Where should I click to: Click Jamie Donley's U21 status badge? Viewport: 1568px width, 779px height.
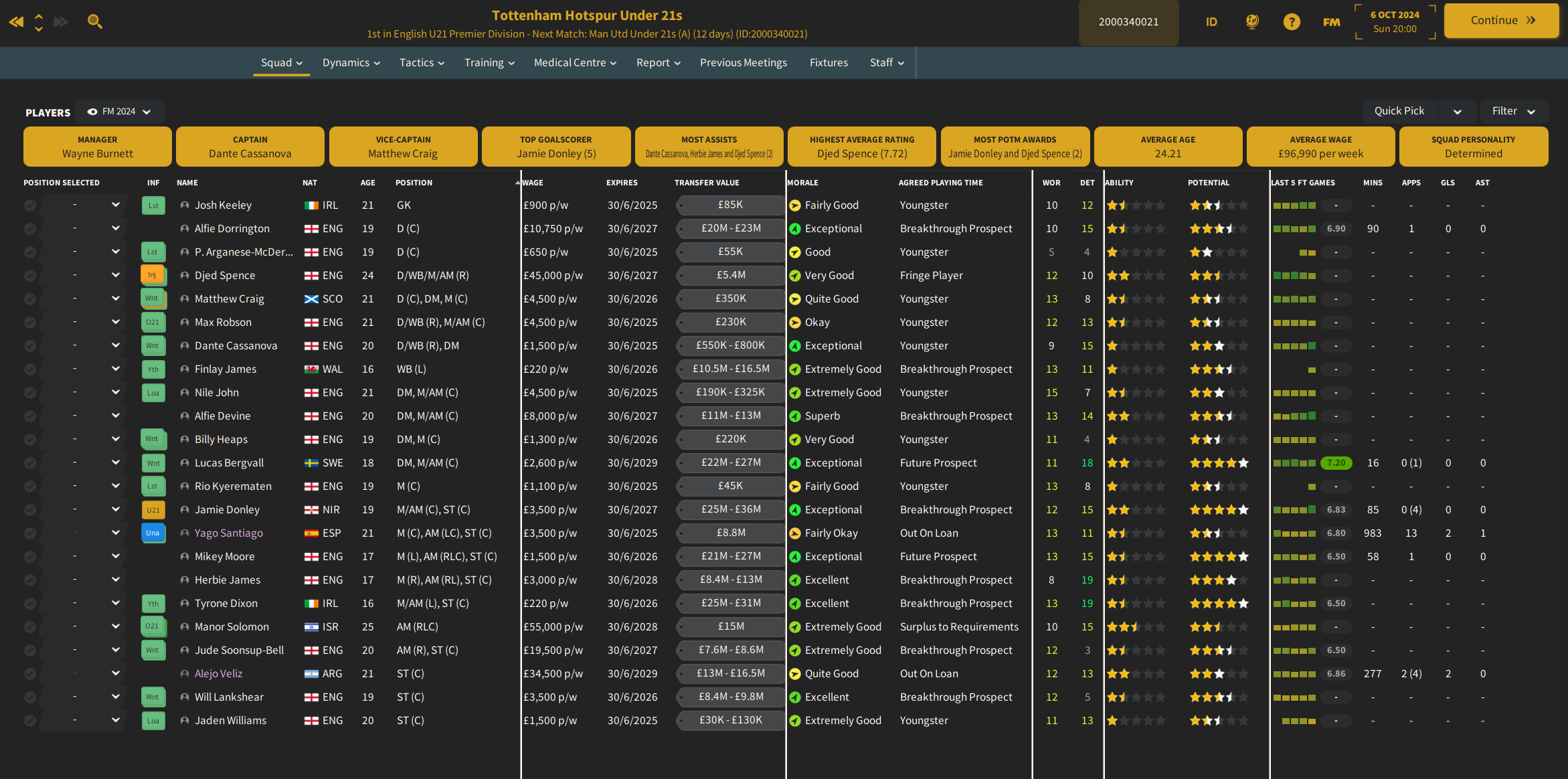pyautogui.click(x=153, y=509)
